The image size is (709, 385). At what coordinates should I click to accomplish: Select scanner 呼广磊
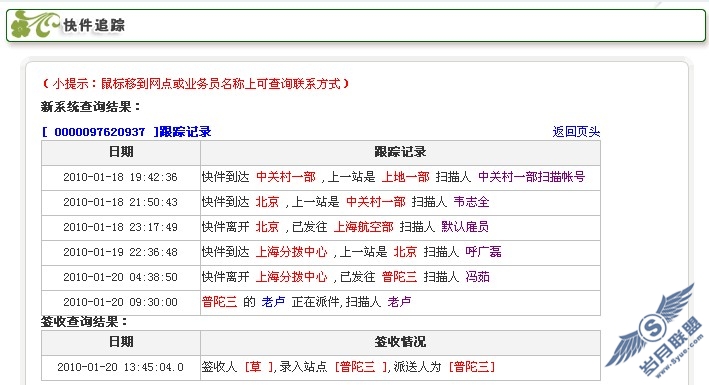pos(483,252)
